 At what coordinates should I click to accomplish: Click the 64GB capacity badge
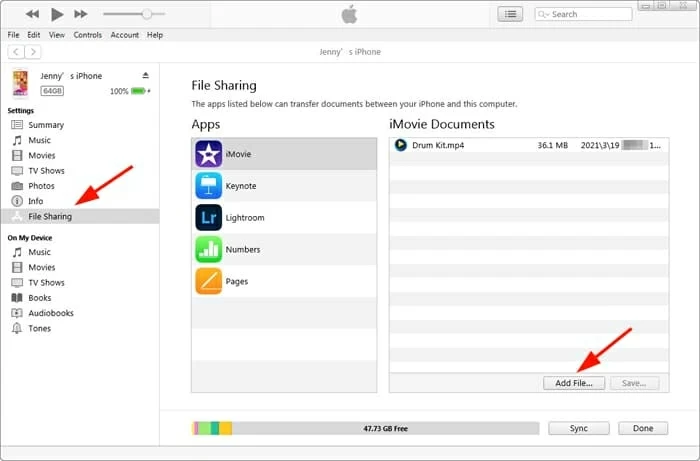tap(52, 91)
